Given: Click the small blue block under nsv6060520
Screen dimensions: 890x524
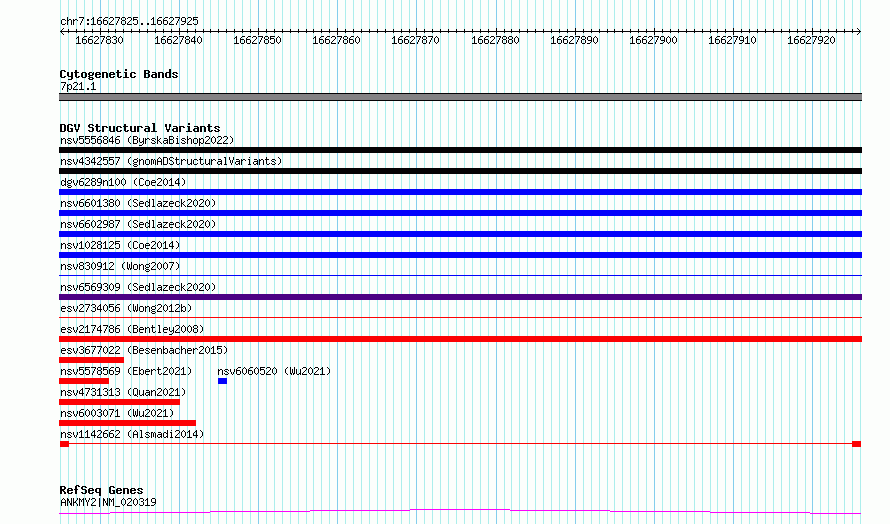Looking at the screenshot, I should (222, 381).
